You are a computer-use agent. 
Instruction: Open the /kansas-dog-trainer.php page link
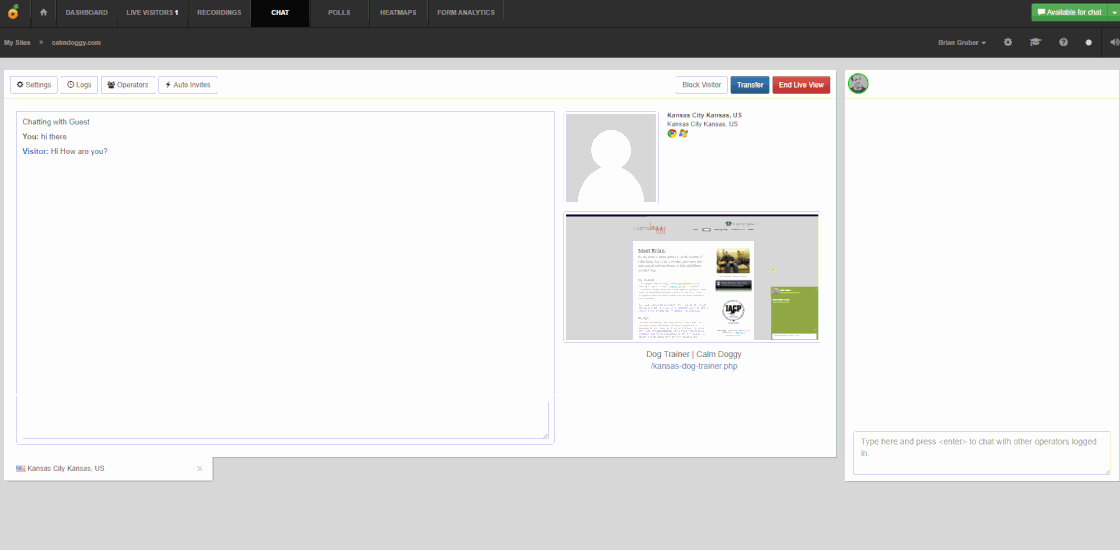694,366
